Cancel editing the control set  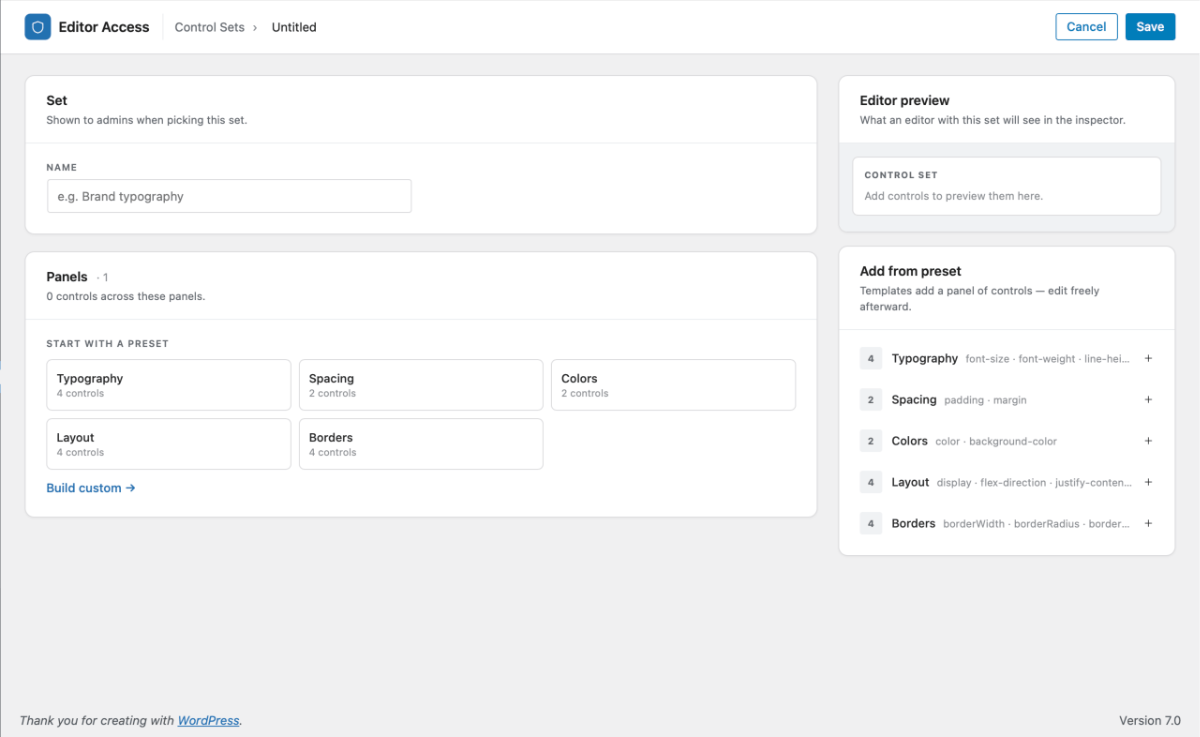(1086, 27)
